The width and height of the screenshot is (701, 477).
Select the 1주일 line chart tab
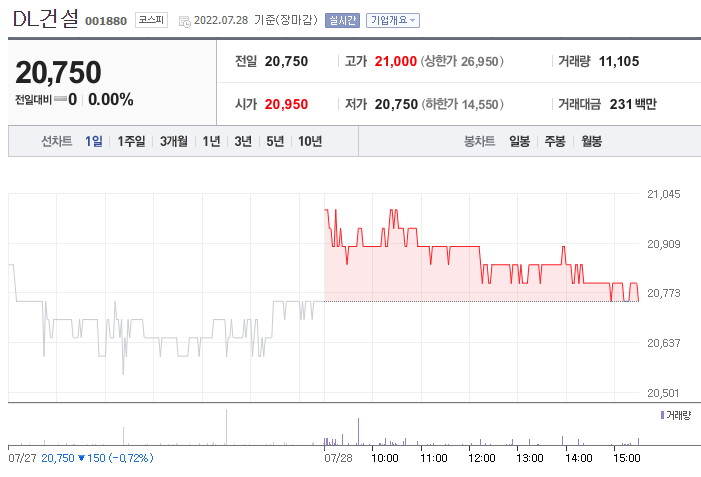tap(131, 141)
